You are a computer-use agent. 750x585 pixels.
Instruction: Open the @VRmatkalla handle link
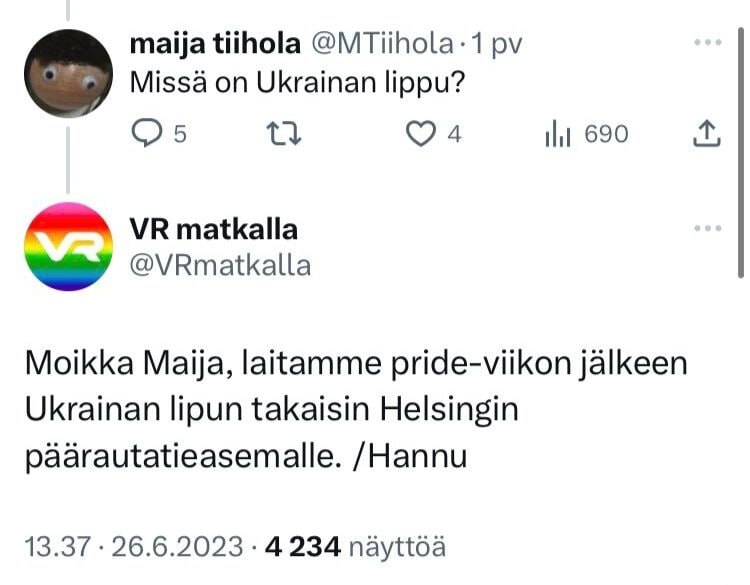(x=220, y=265)
